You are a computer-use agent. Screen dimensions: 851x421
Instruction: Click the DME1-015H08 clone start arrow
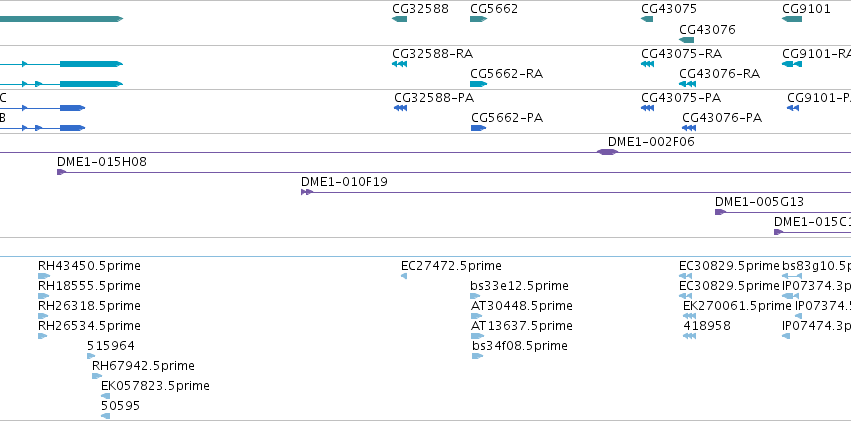pyautogui.click(x=61, y=172)
